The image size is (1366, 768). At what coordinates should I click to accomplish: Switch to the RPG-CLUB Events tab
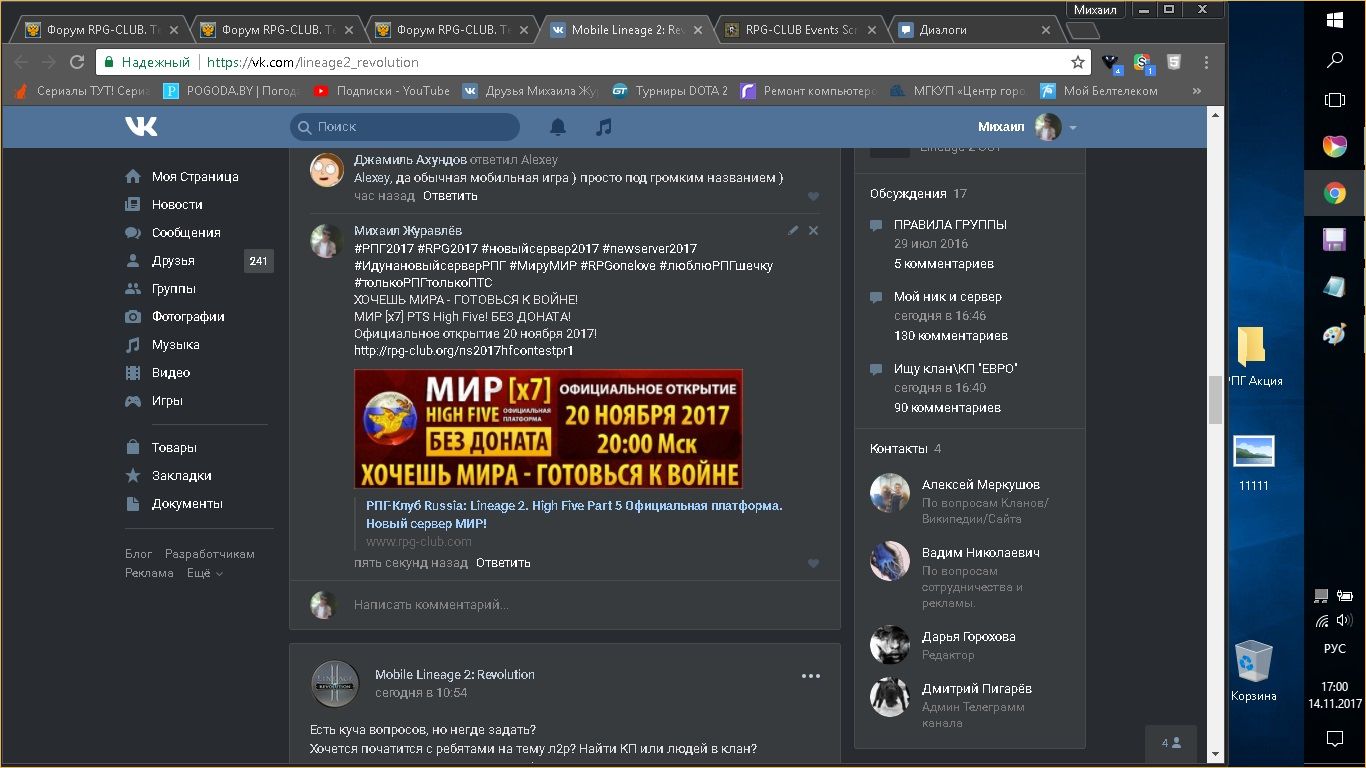pyautogui.click(x=800, y=30)
